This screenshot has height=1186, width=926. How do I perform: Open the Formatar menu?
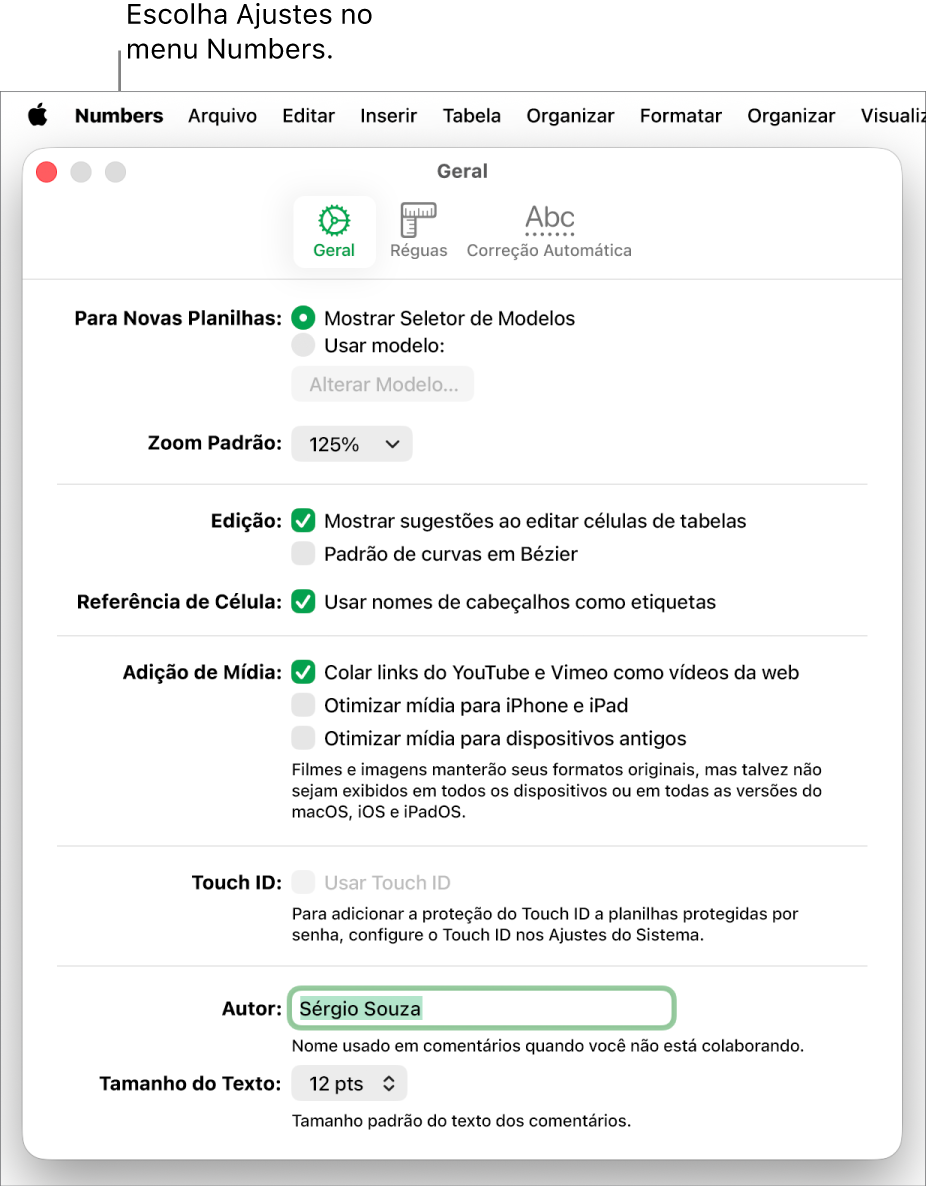point(680,115)
